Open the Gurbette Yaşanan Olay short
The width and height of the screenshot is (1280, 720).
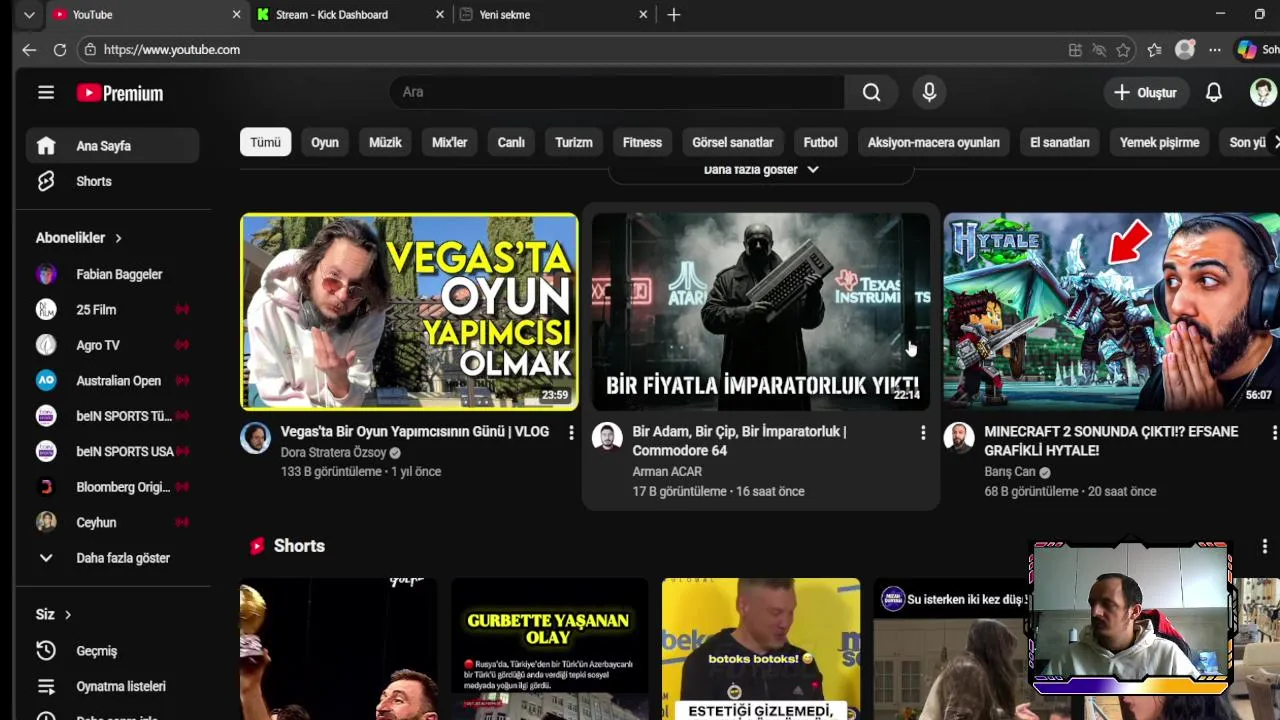coord(549,649)
